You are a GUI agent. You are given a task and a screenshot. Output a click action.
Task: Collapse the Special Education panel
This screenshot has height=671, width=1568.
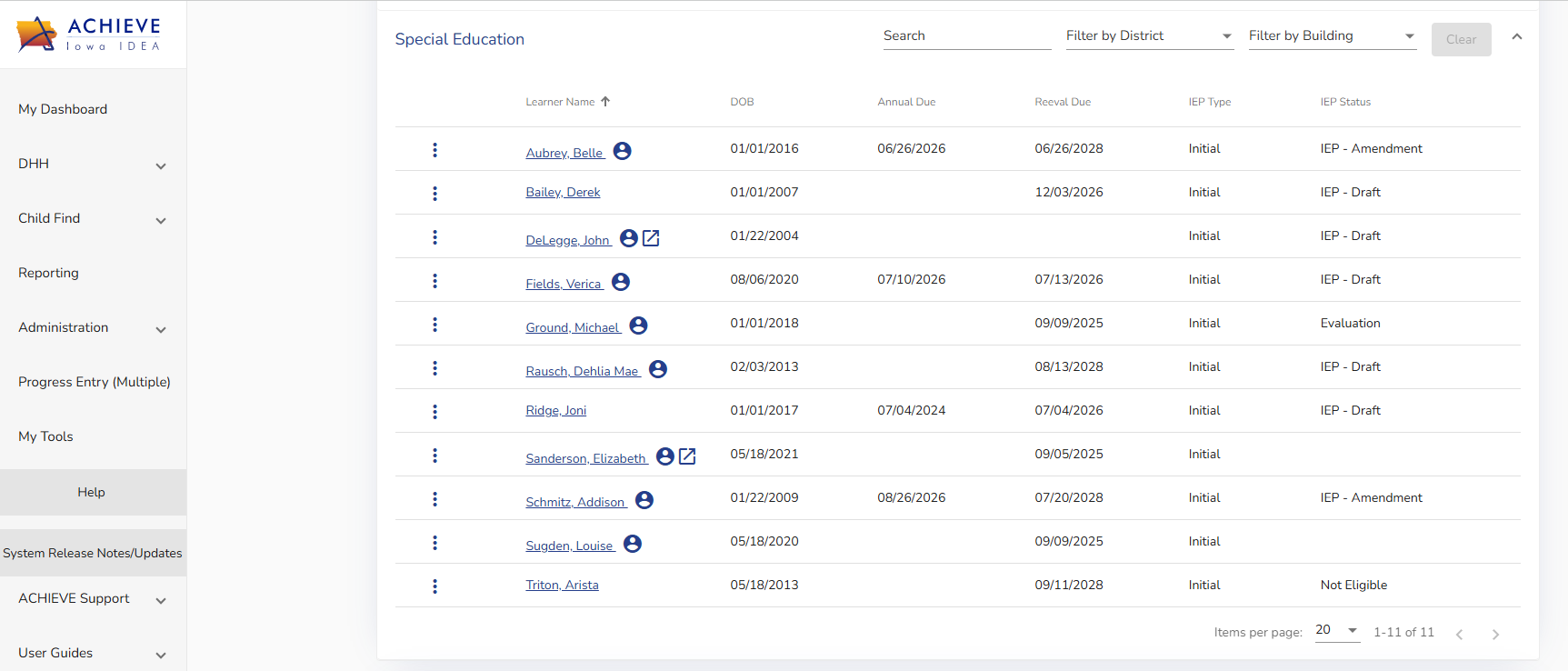click(x=1516, y=37)
